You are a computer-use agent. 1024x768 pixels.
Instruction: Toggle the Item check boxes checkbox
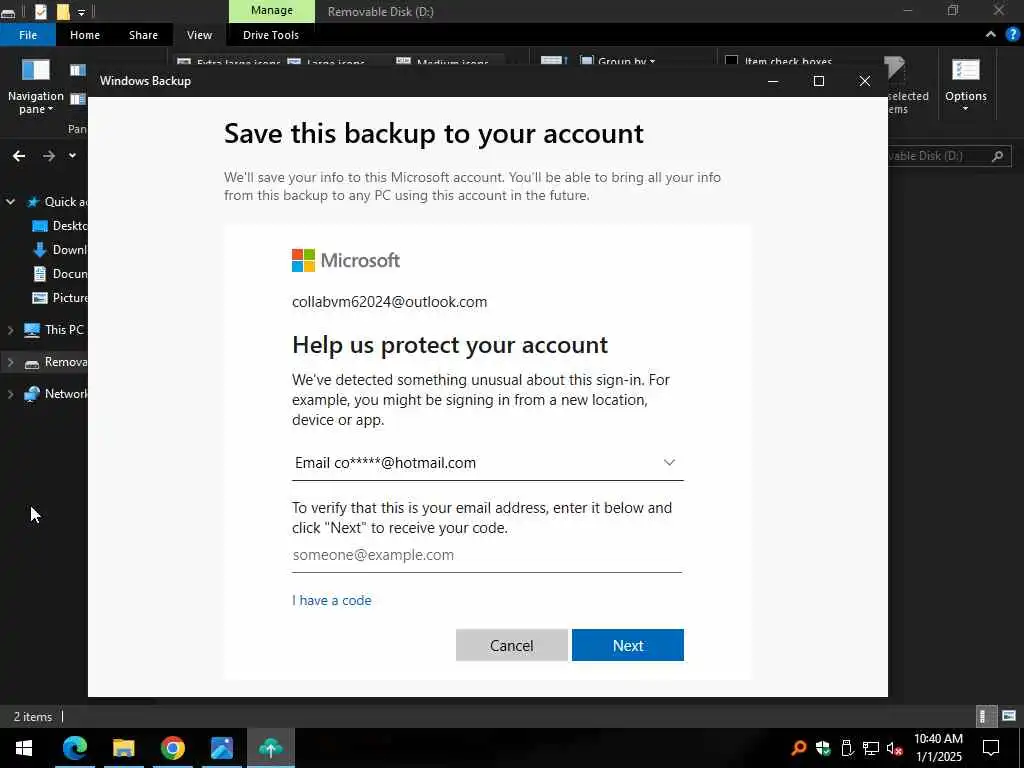click(x=731, y=61)
